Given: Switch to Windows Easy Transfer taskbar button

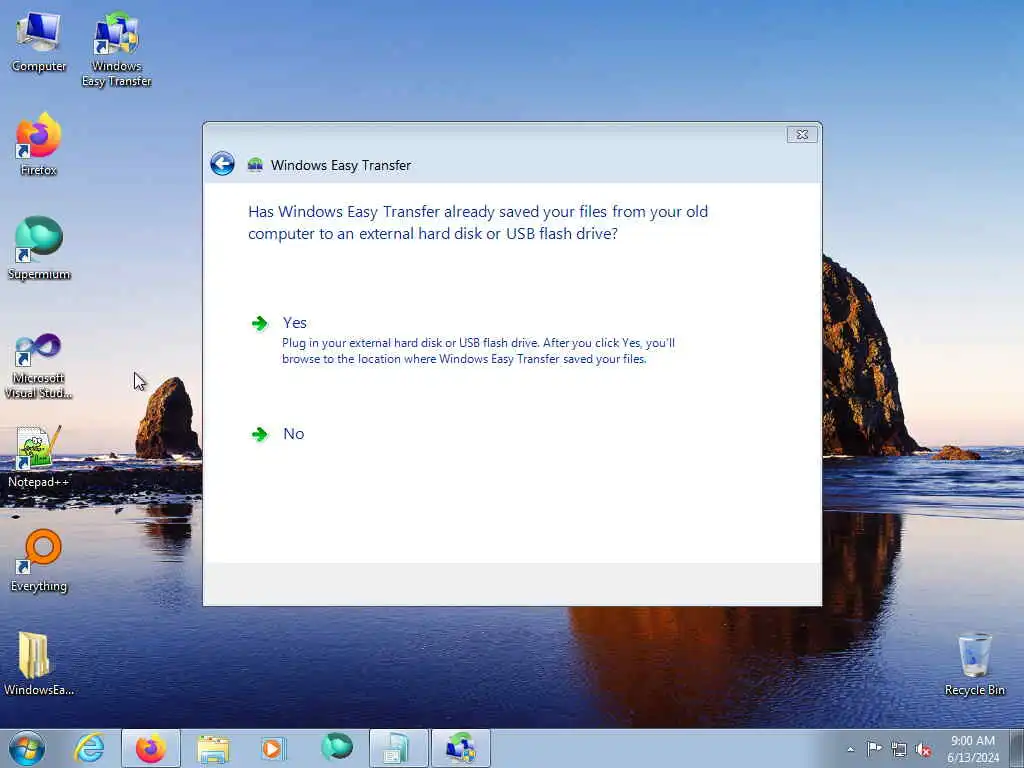Looking at the screenshot, I should (x=461, y=748).
